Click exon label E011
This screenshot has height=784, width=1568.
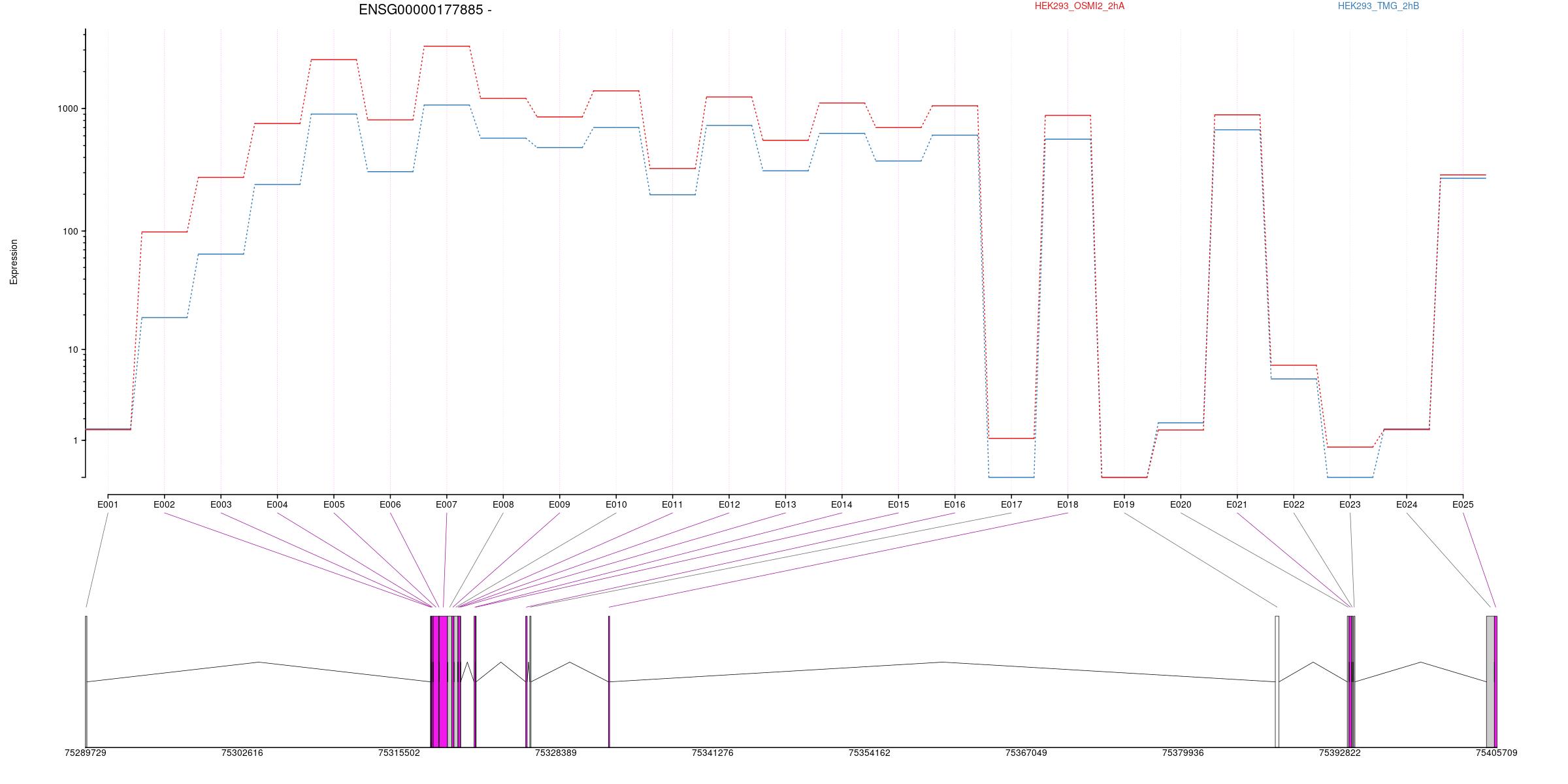point(672,504)
